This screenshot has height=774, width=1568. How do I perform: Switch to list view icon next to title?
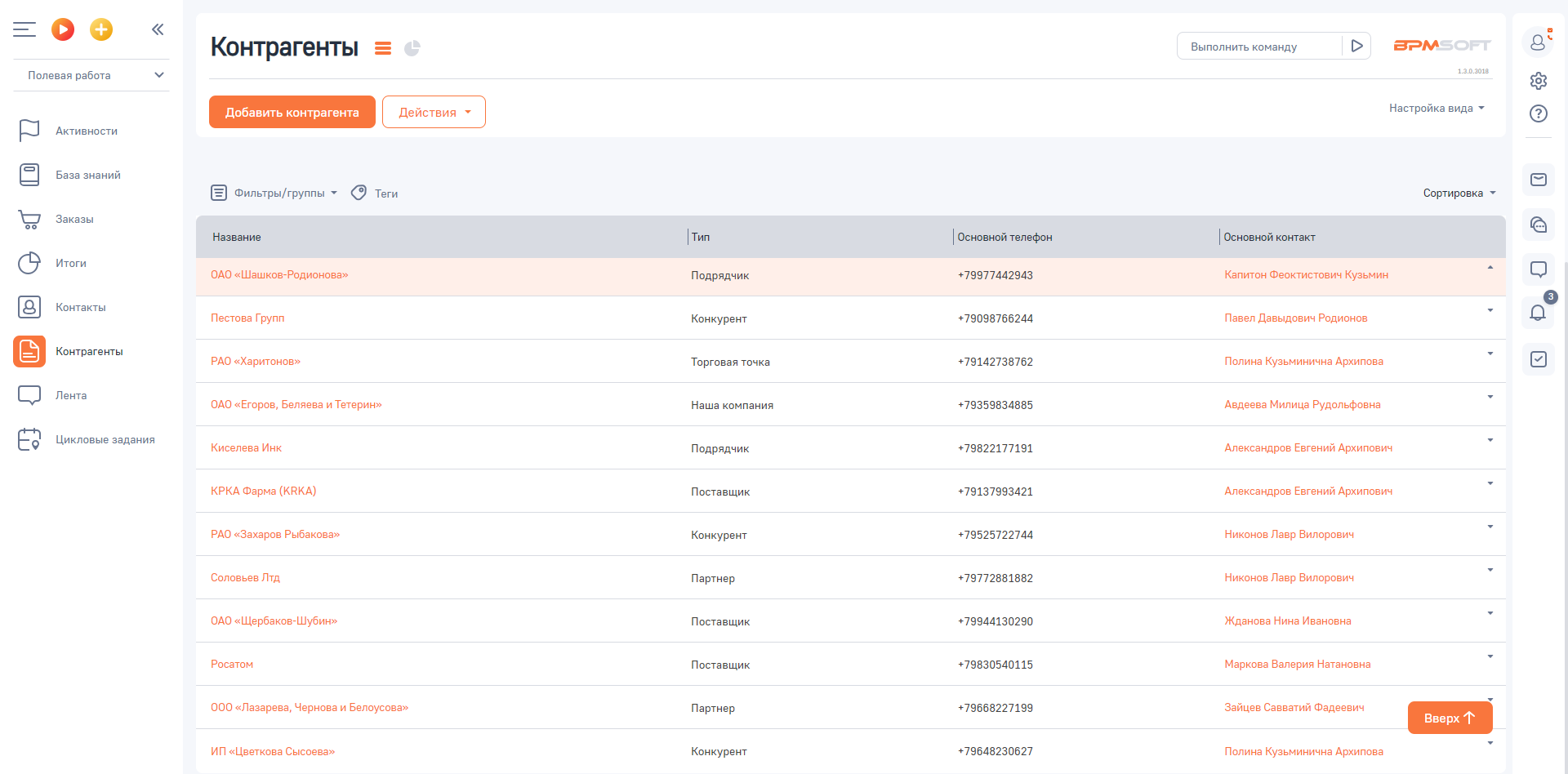(x=383, y=48)
